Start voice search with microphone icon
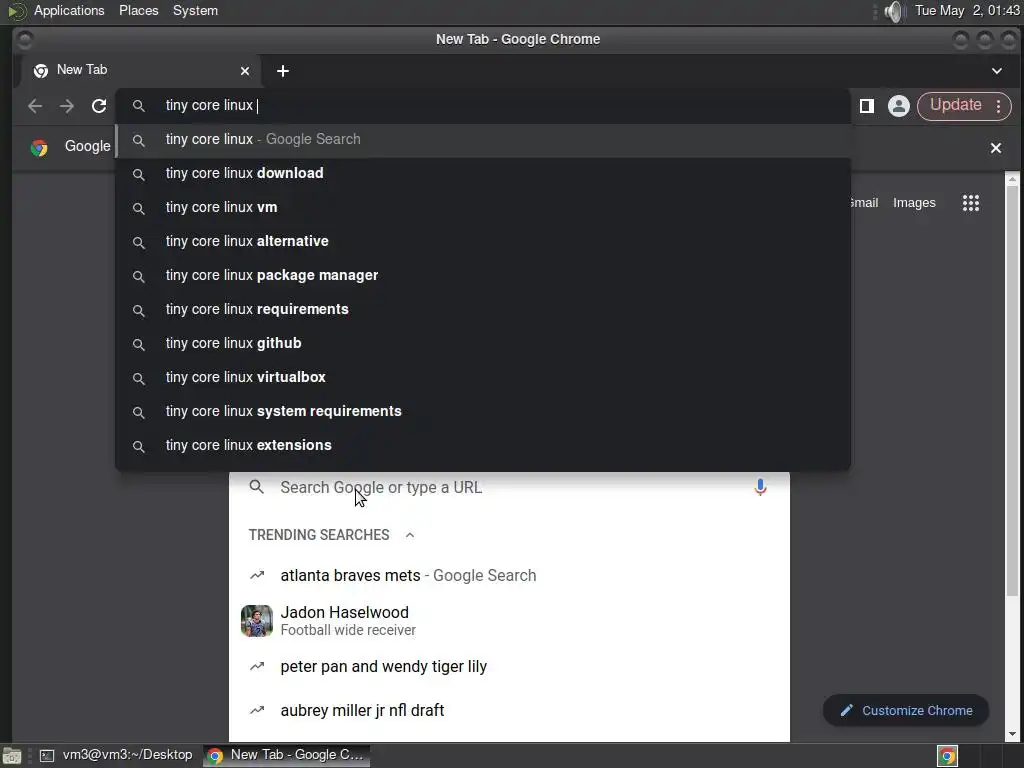 (x=760, y=487)
